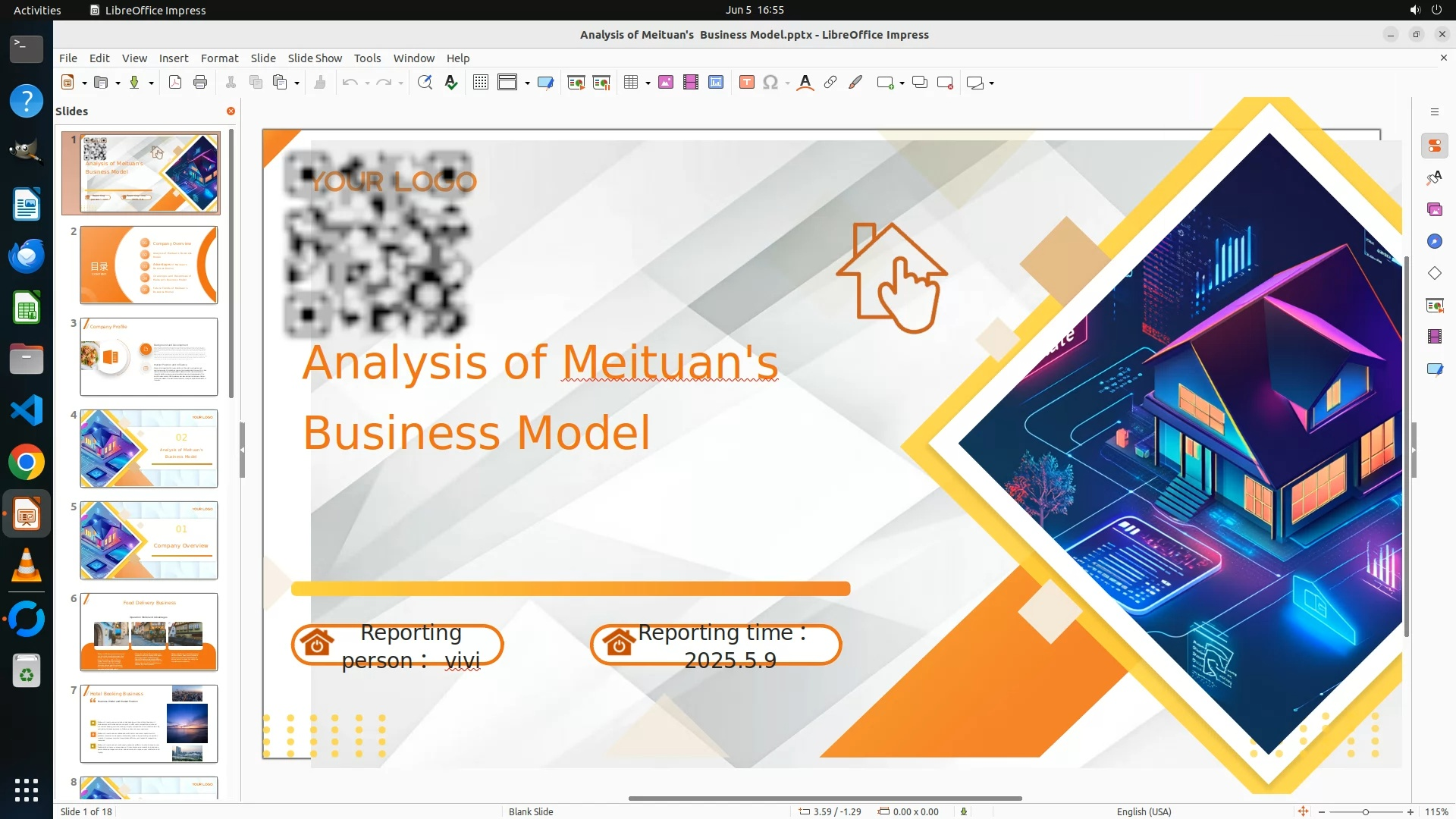Image resolution: width=1456 pixels, height=819 pixels.
Task: Click Insert Chart toolbar icon
Action: point(716,83)
